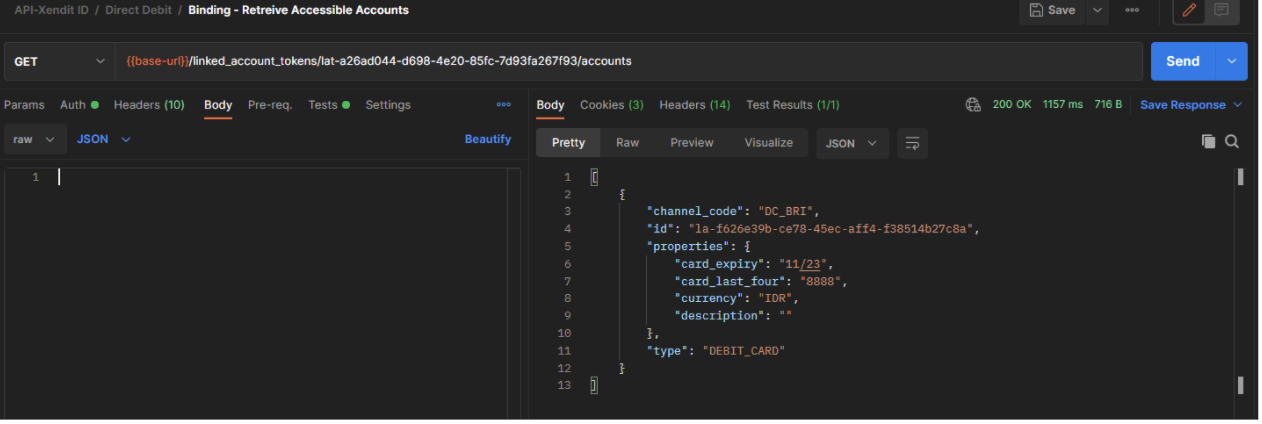Click the search response icon
The width and height of the screenshot is (1262, 424).
1232,142
